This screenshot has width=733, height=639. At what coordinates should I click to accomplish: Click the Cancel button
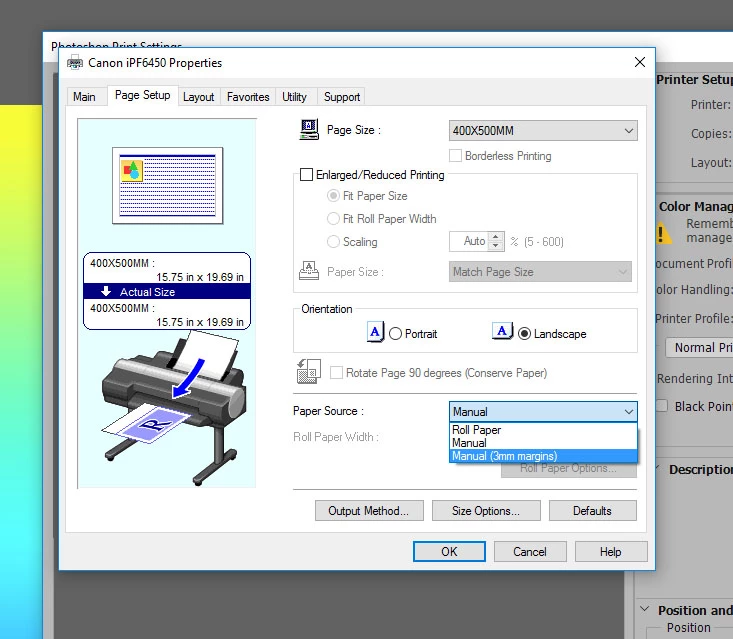point(530,552)
